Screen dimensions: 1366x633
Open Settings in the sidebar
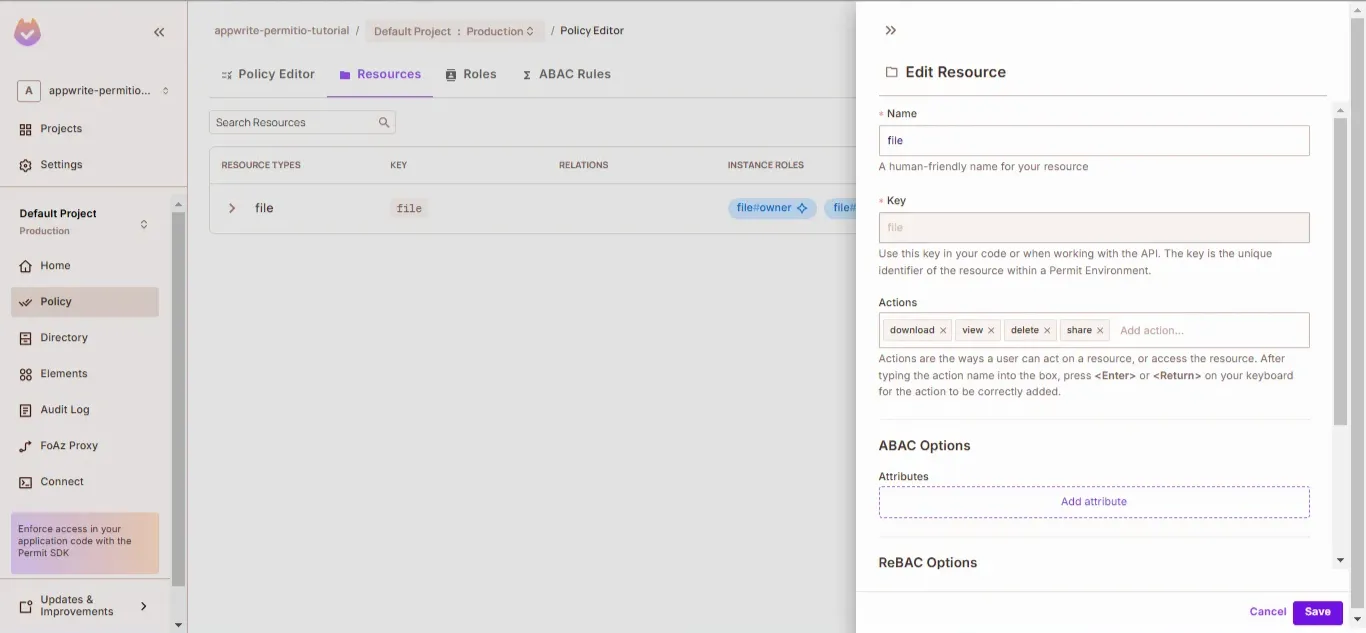(x=61, y=165)
